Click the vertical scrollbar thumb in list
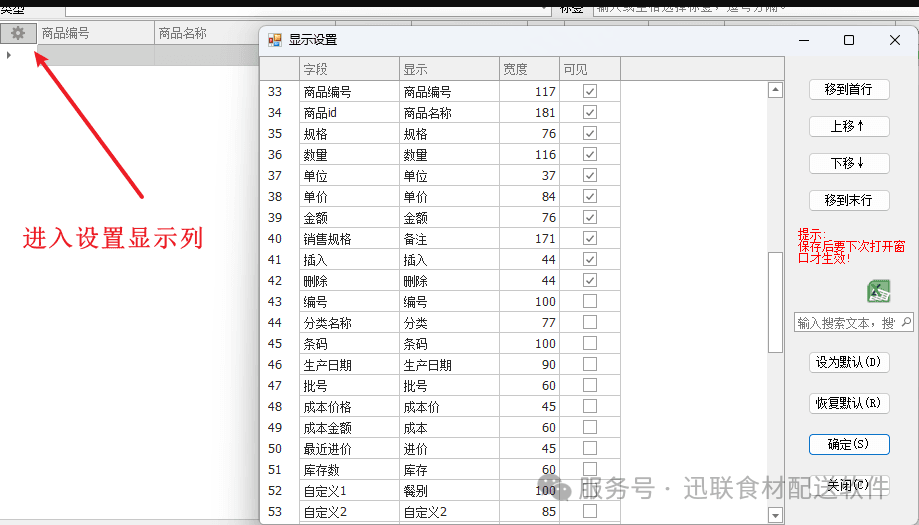This screenshot has height=525, width=919. pyautogui.click(x=775, y=300)
